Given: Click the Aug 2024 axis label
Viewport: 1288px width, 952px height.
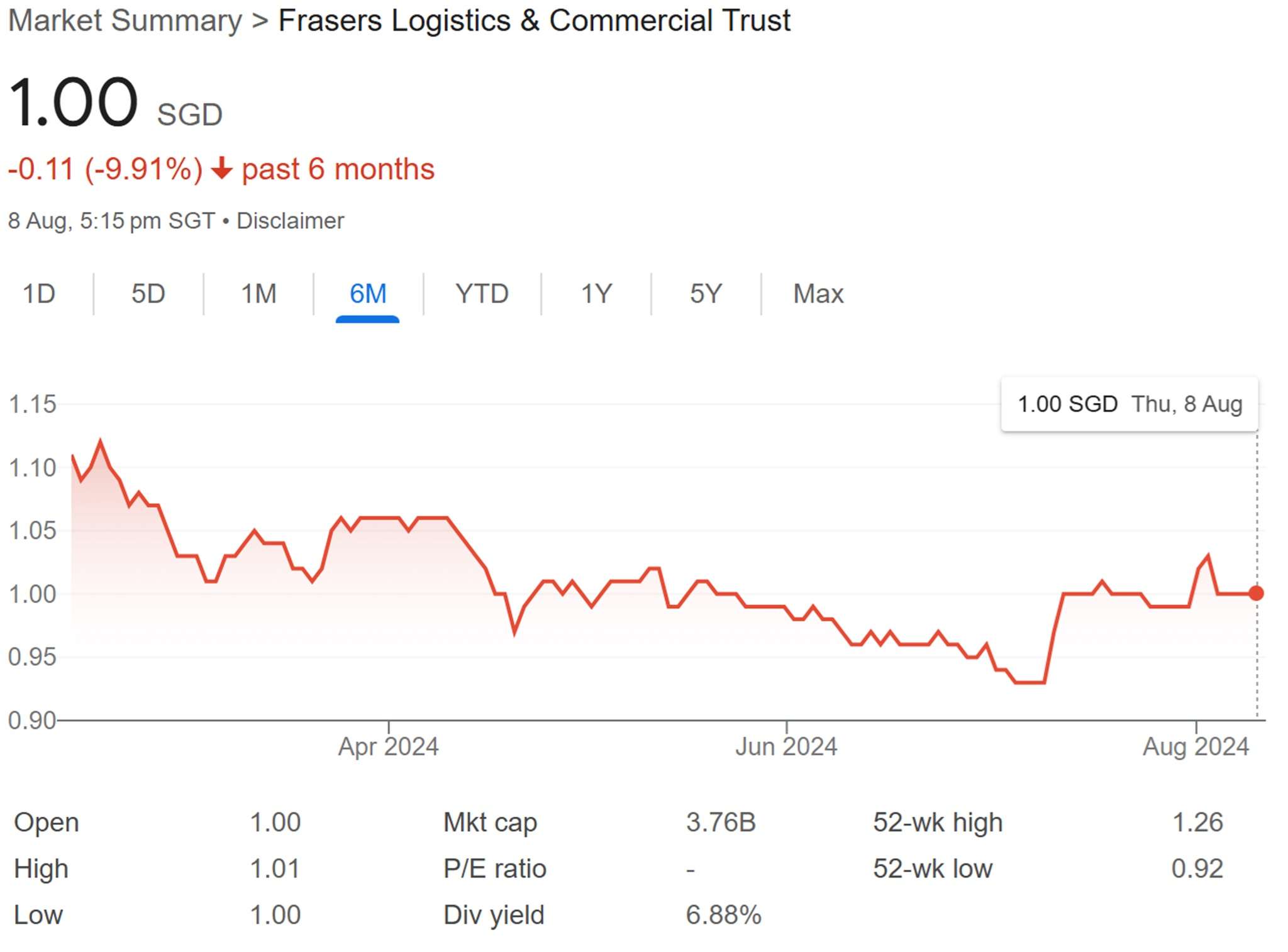Looking at the screenshot, I should coord(1196,746).
